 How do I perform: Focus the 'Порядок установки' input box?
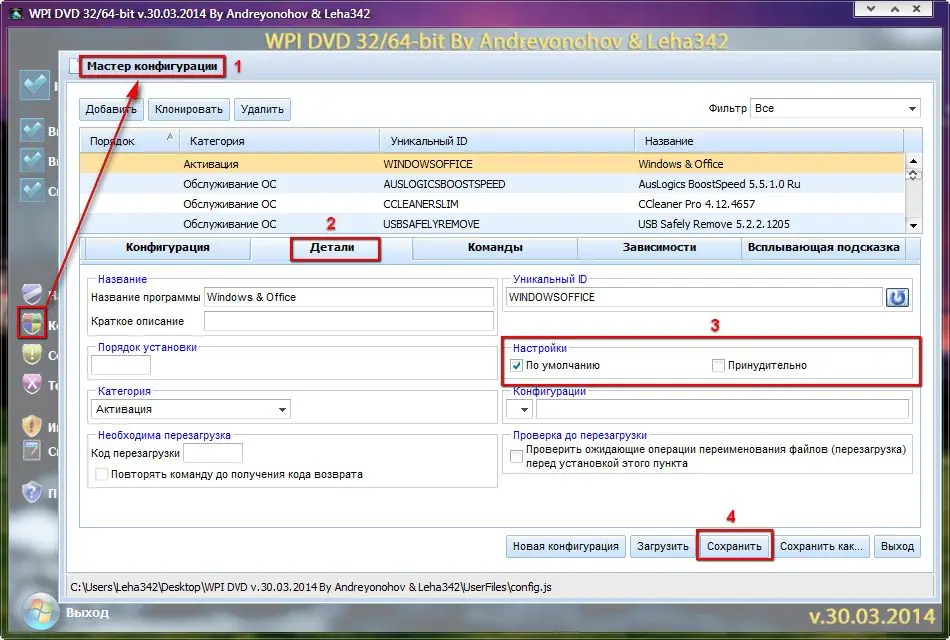click(121, 365)
